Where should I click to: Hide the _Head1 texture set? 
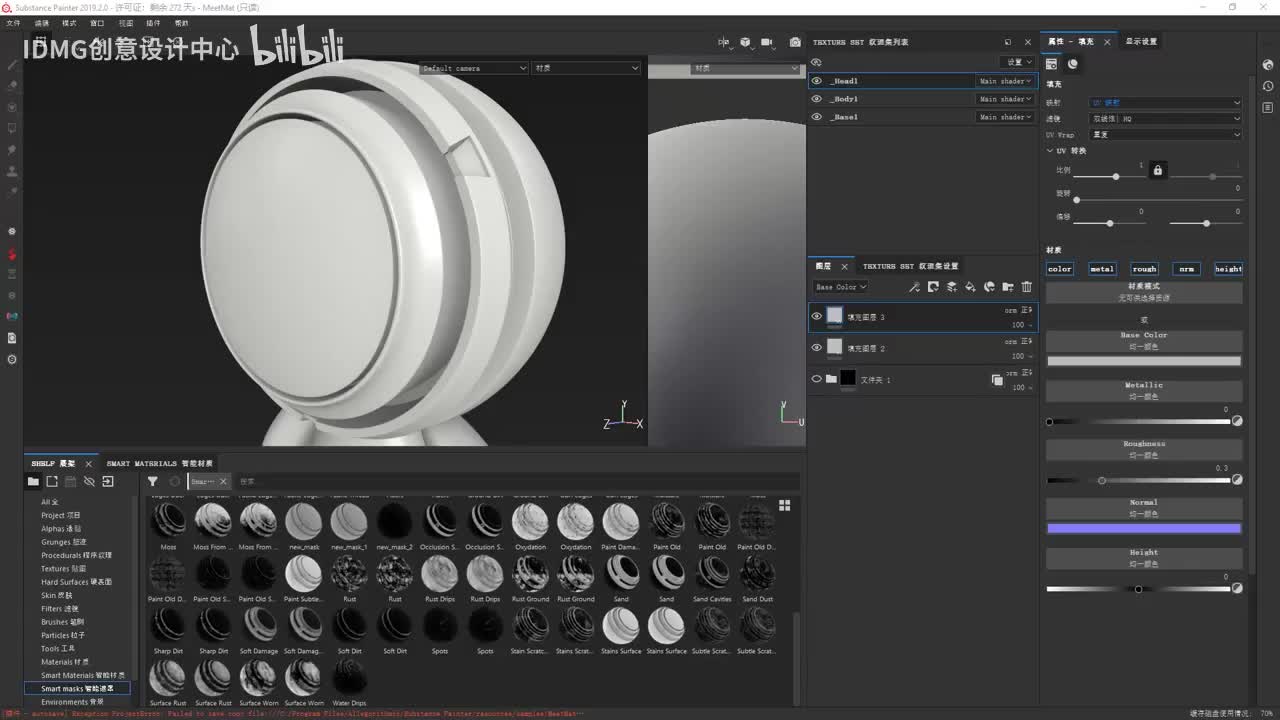[817, 81]
